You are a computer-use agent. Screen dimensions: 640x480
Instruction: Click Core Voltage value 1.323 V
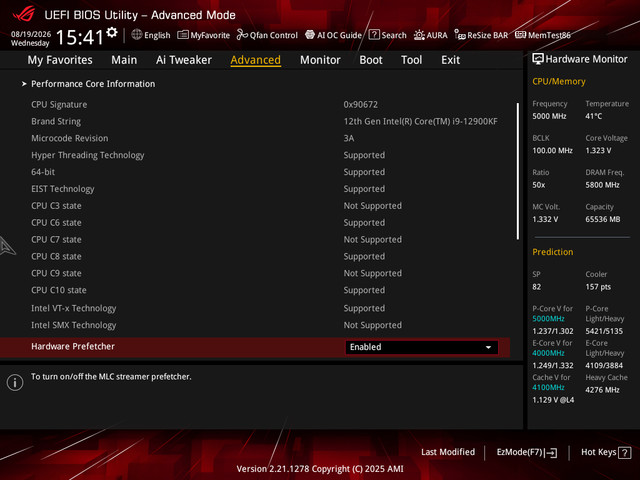point(598,151)
